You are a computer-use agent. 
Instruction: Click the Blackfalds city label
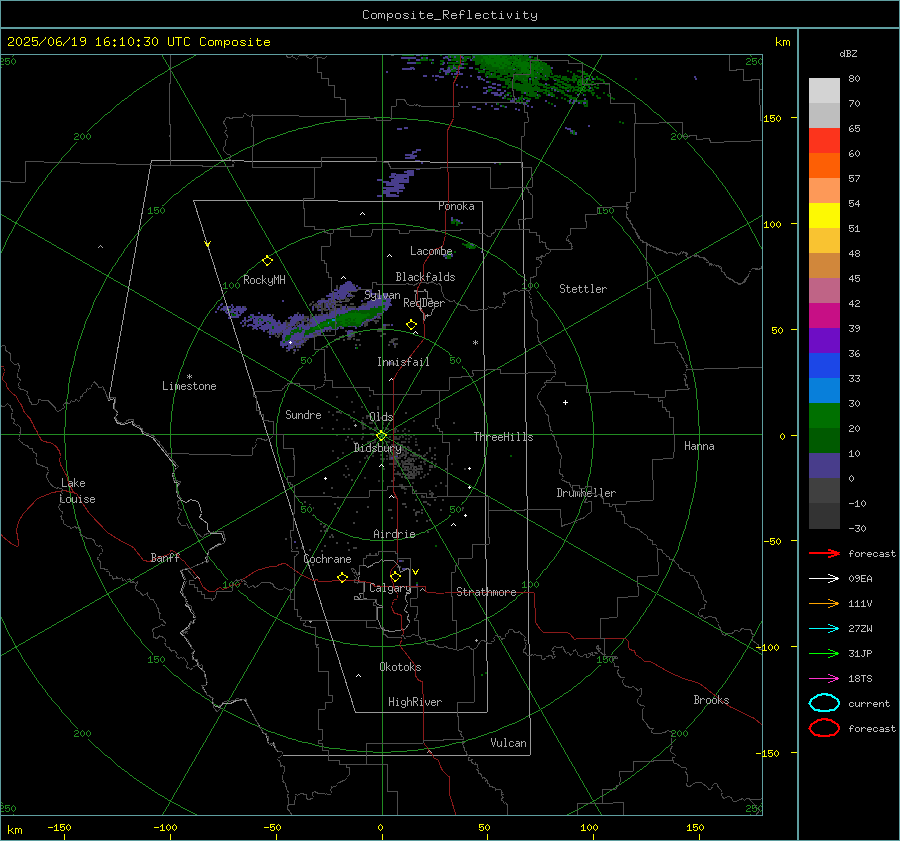click(x=425, y=277)
